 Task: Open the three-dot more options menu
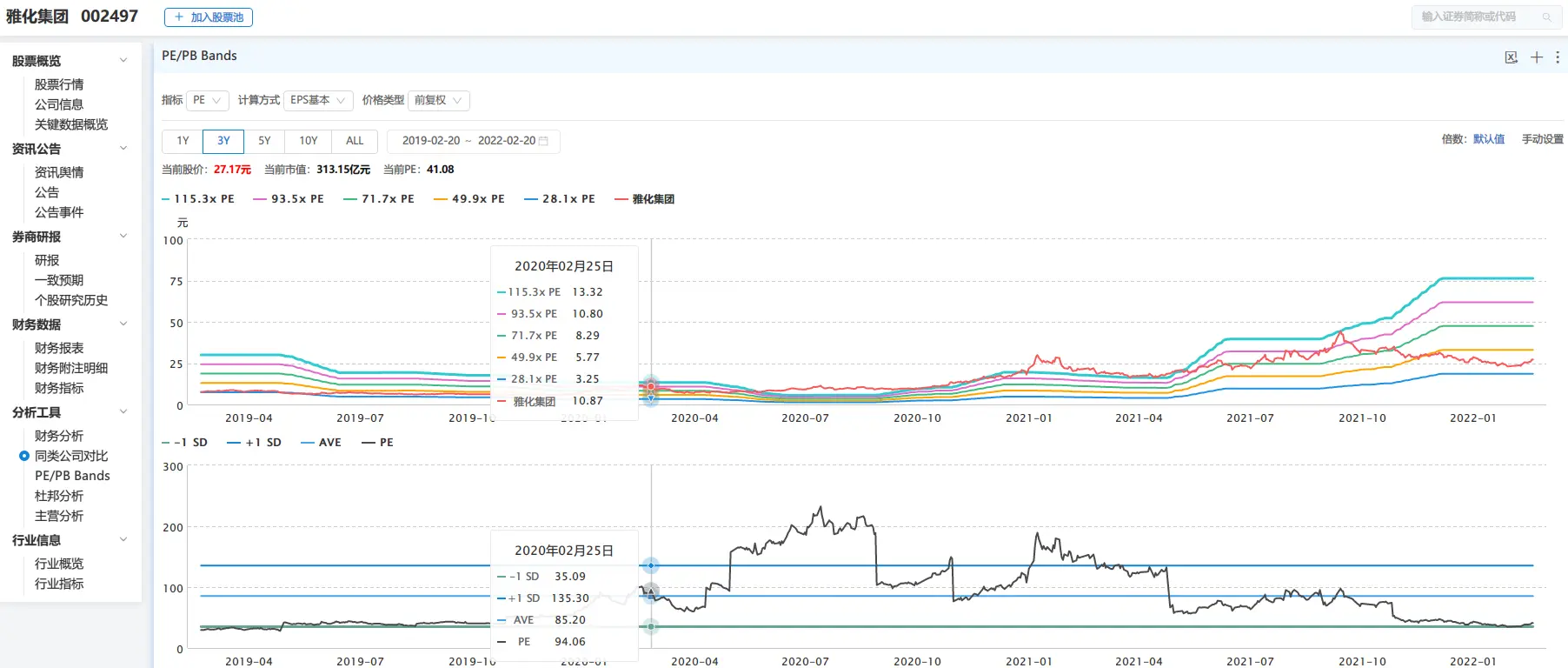click(1557, 57)
